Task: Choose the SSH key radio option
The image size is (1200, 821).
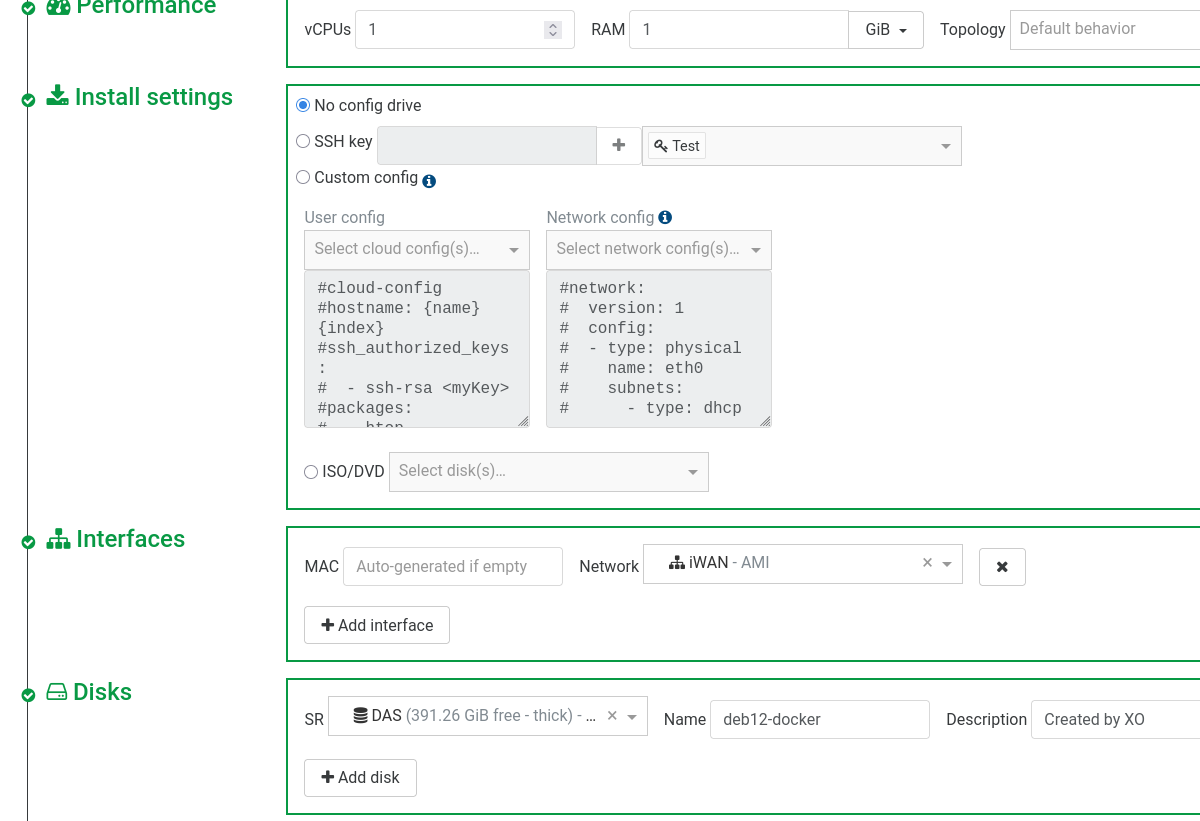Action: point(303,141)
